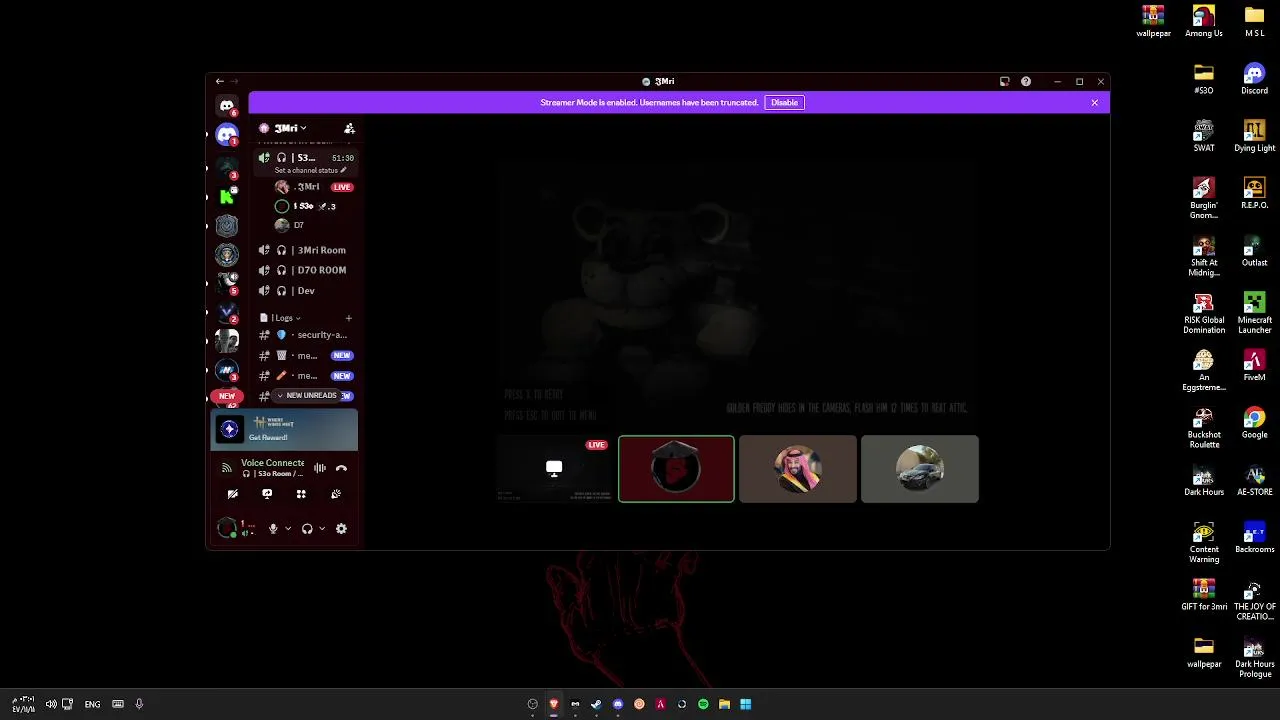This screenshot has height=720, width=1280.
Task: Open Content Warning desktop shortcut
Action: pos(1204,542)
